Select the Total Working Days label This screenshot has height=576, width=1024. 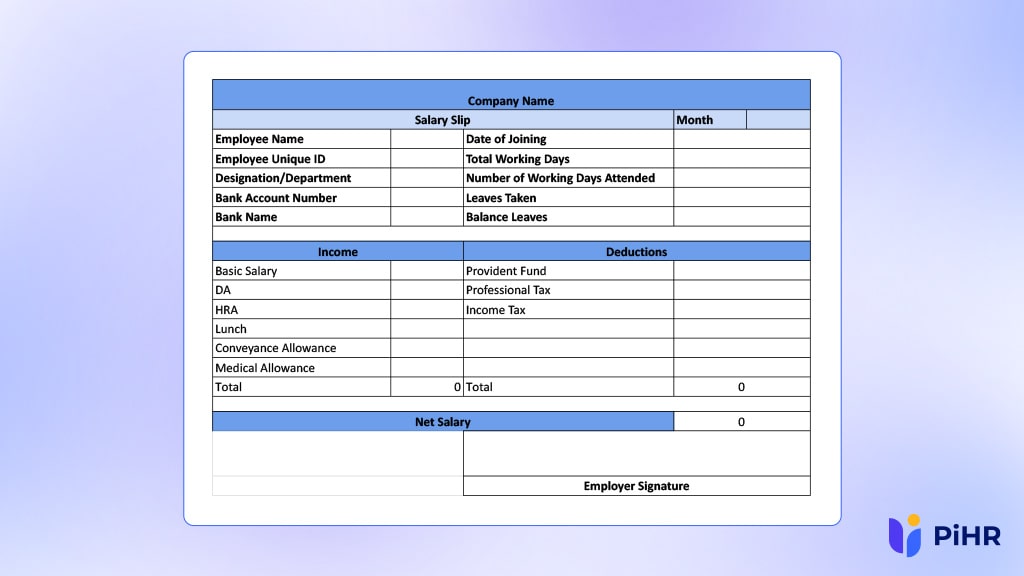tap(567, 157)
